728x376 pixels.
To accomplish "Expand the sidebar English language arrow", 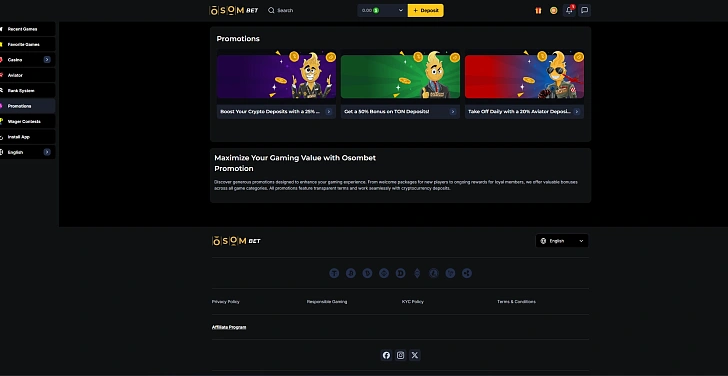I will coord(47,152).
